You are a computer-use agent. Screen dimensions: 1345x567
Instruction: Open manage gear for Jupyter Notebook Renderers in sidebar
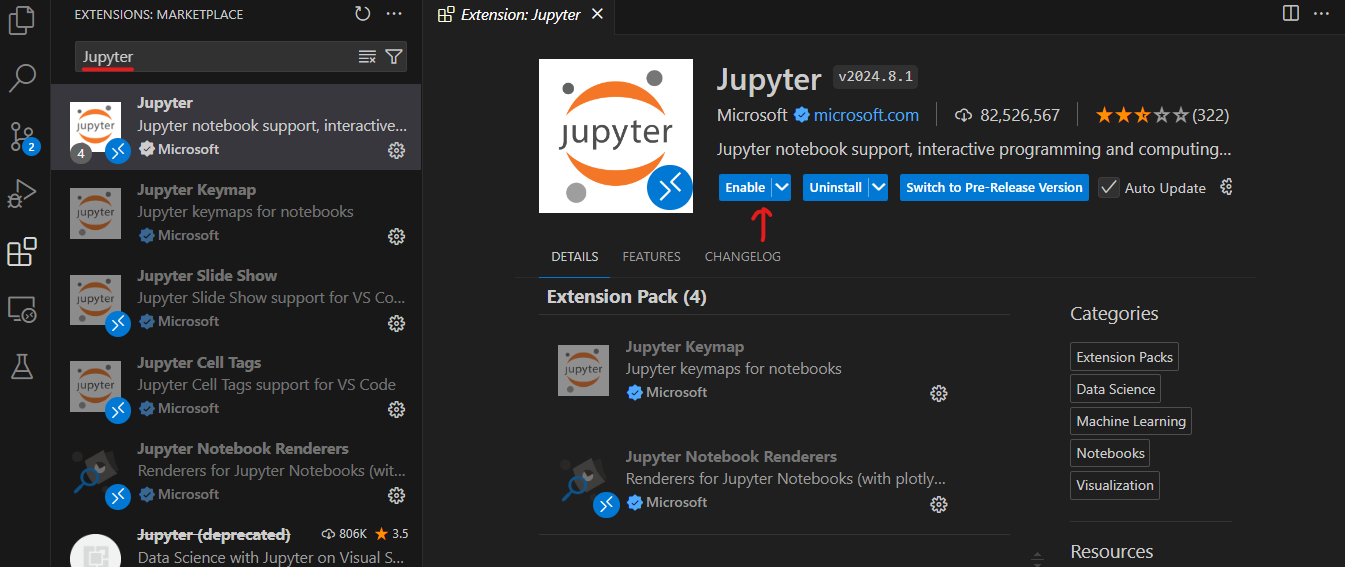(x=396, y=495)
